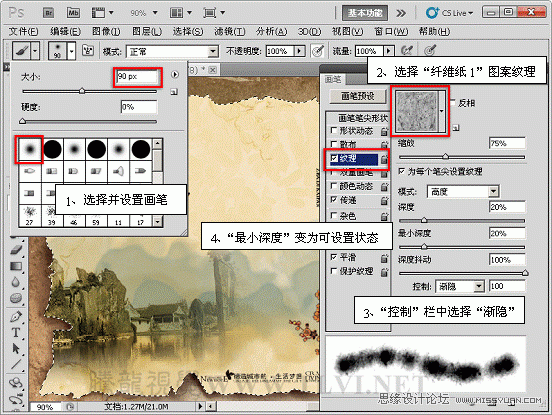Open the 分析(A) menu

[x=271, y=31]
